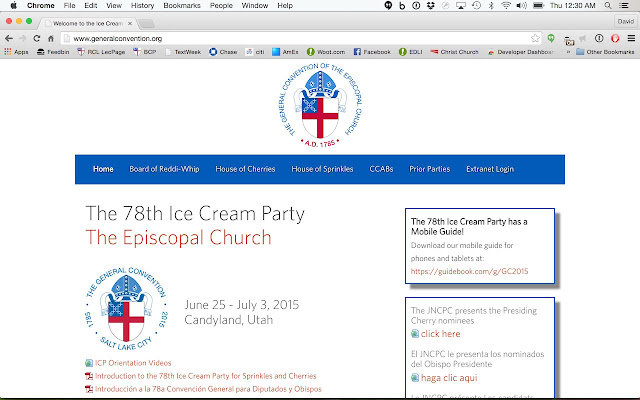
Task: Open the People menu
Action: pos(221,5)
